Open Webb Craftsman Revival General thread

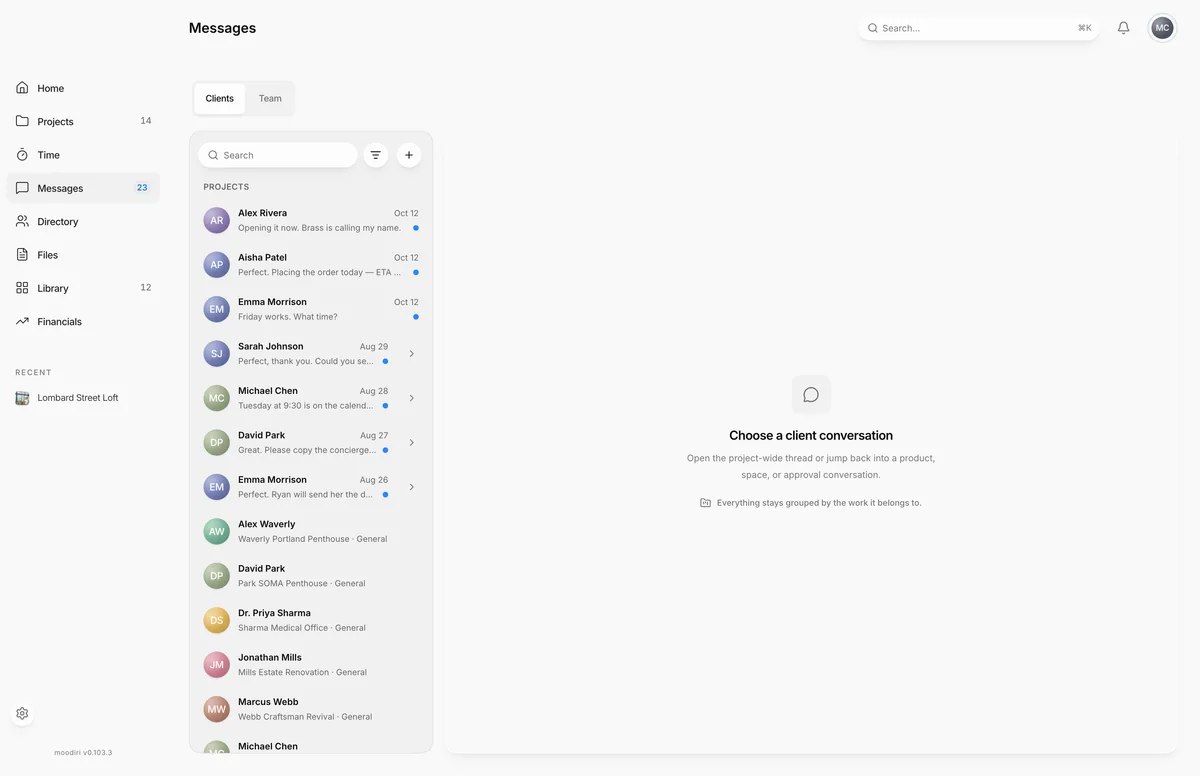(x=311, y=709)
